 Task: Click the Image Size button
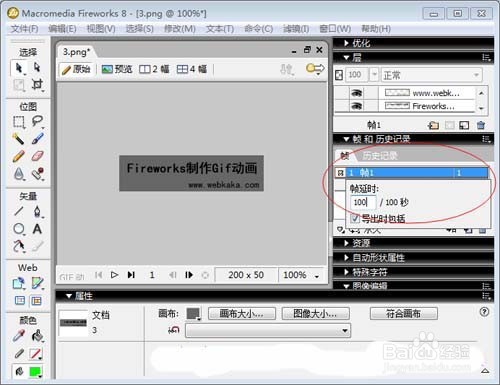(x=315, y=313)
